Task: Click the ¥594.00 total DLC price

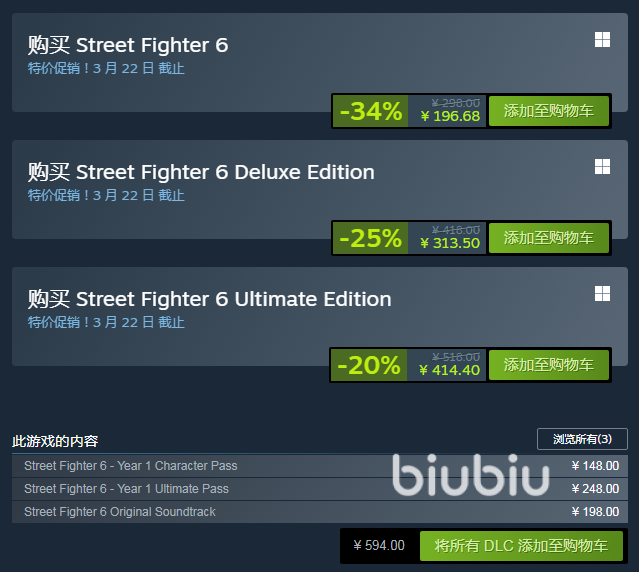Action: click(379, 546)
